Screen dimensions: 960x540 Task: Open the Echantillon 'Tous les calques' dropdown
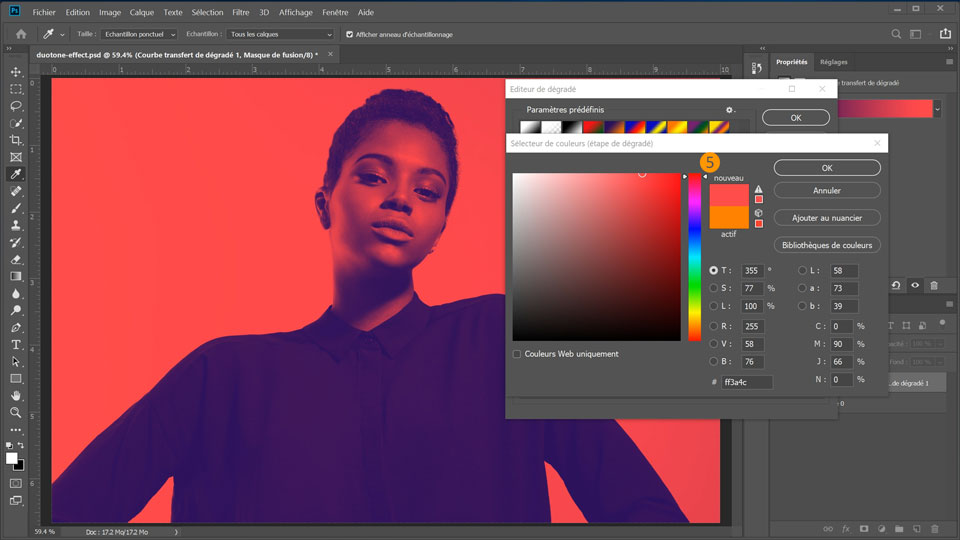280,34
